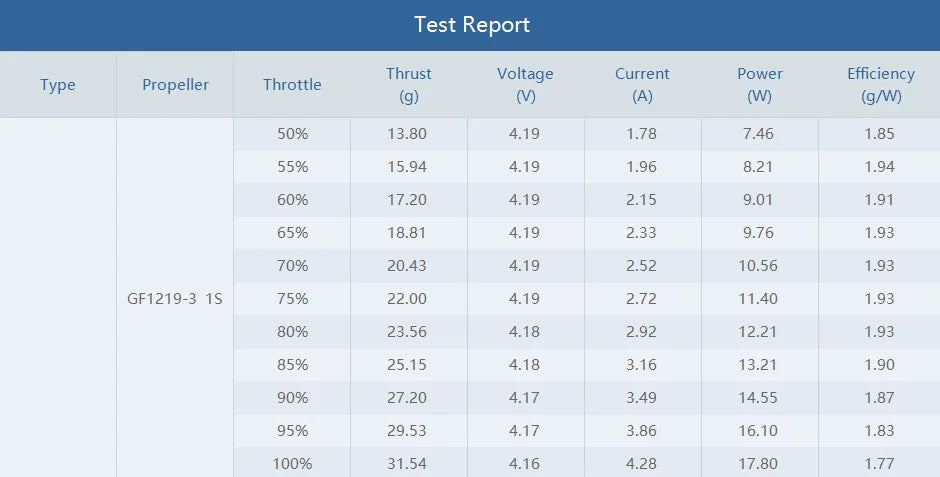Click the 31.54 thrust value
The width and height of the screenshot is (940, 477).
(409, 464)
